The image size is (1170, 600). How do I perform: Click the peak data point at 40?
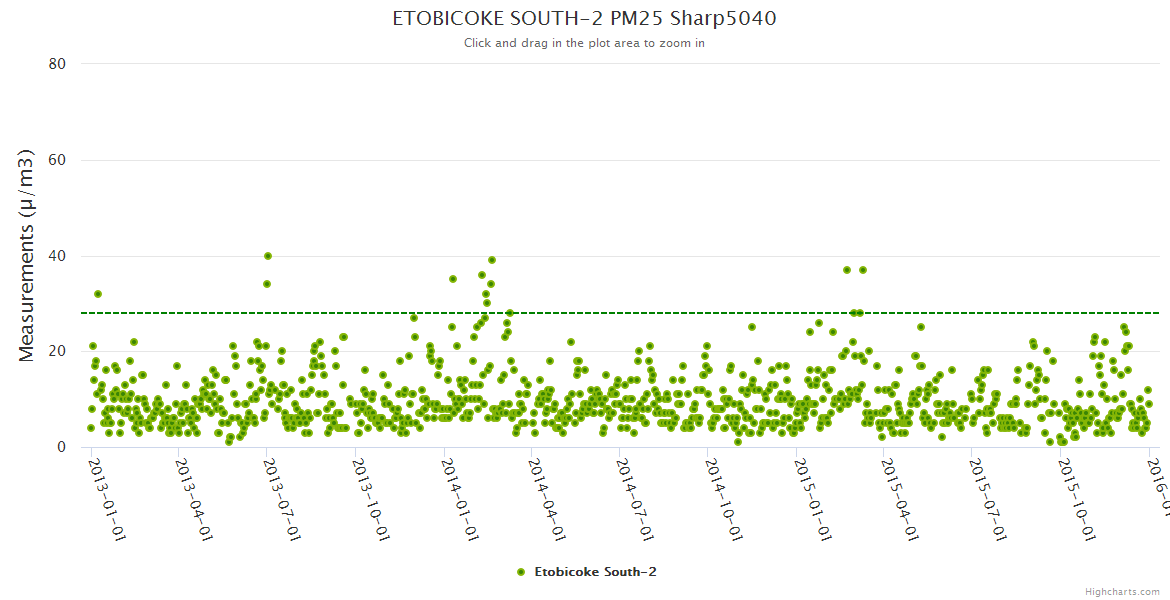tap(268, 256)
